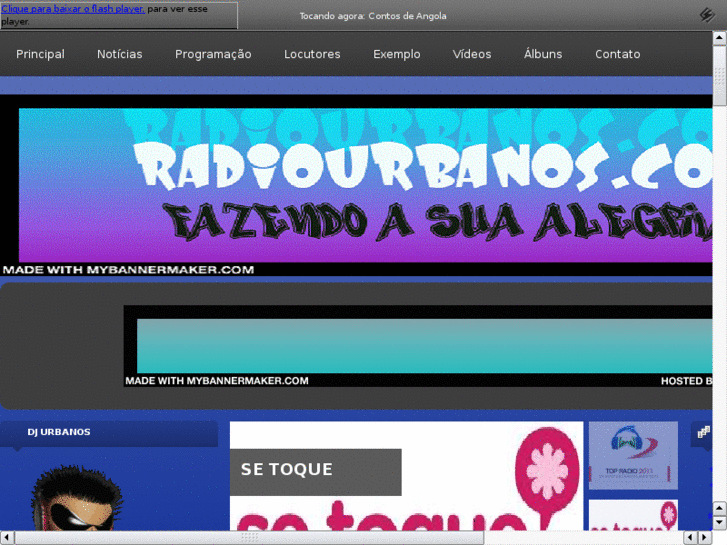
Task: Click the horizontal scrollbar thumb
Action: click(x=249, y=538)
